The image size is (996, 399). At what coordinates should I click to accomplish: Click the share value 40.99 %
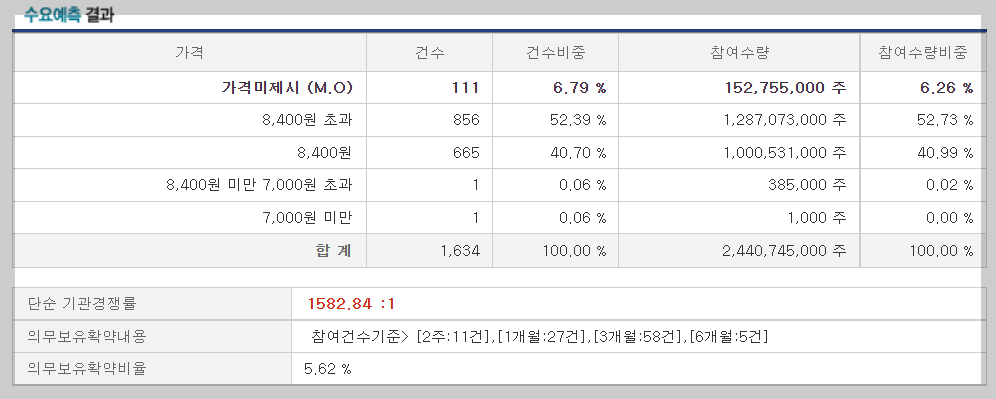tap(945, 152)
